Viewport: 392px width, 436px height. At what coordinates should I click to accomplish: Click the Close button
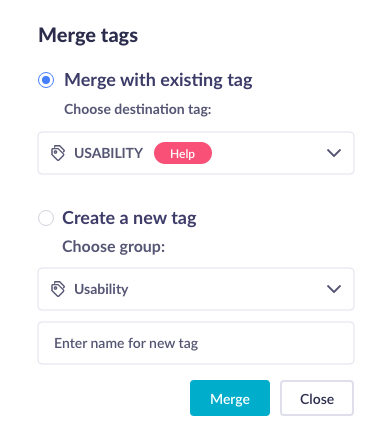click(x=317, y=398)
